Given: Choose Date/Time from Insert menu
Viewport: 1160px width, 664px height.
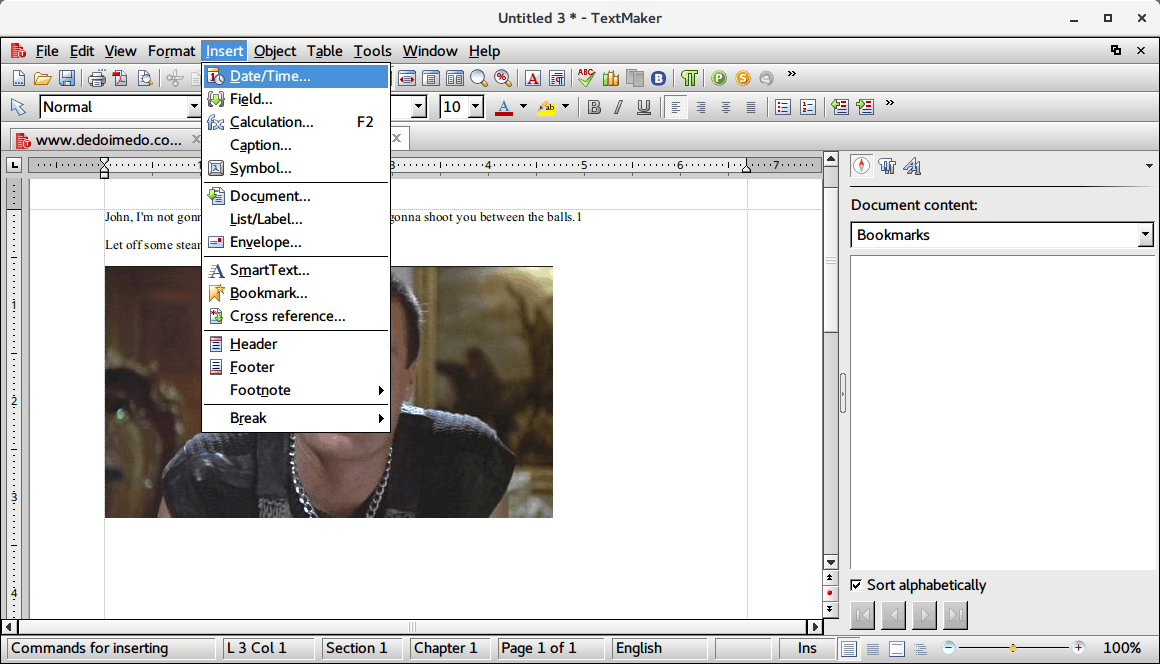Looking at the screenshot, I should pyautogui.click(x=296, y=76).
